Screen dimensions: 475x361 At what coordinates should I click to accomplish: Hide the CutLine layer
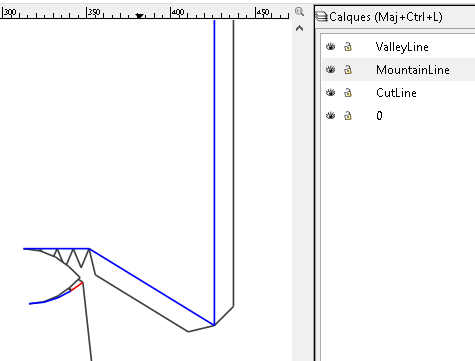tap(330, 93)
